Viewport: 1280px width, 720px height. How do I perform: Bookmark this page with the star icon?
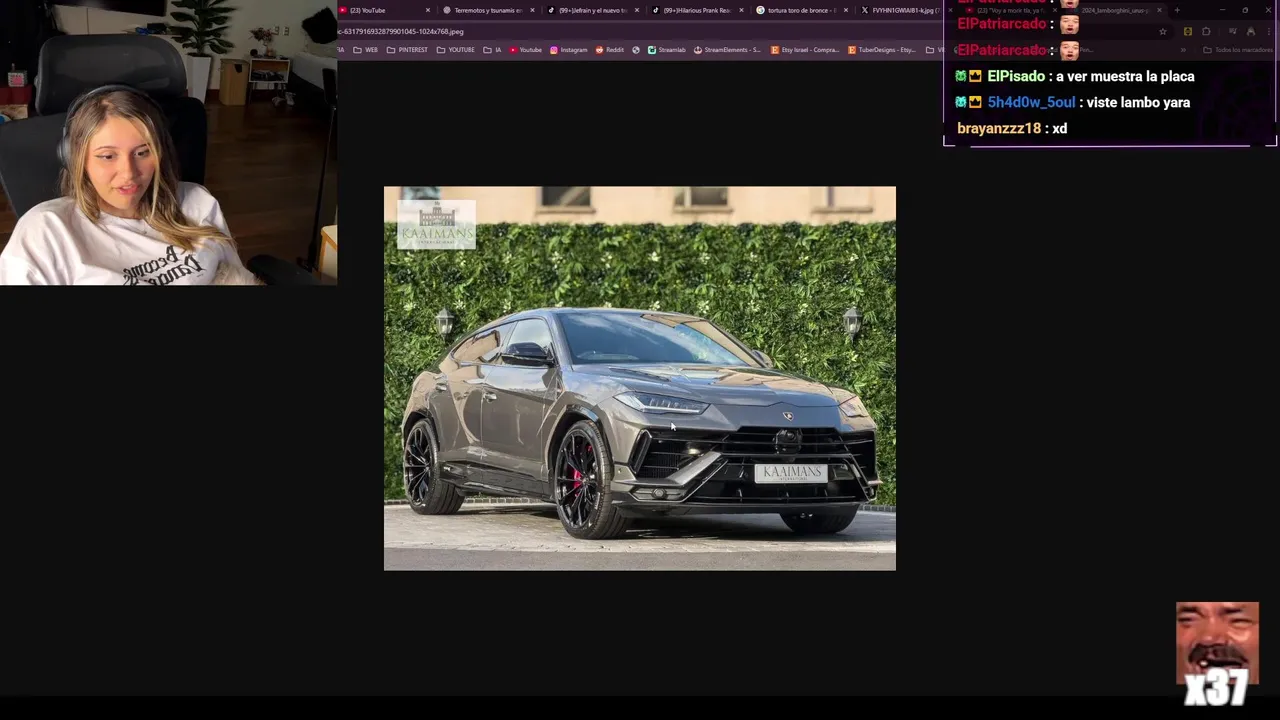click(1163, 31)
